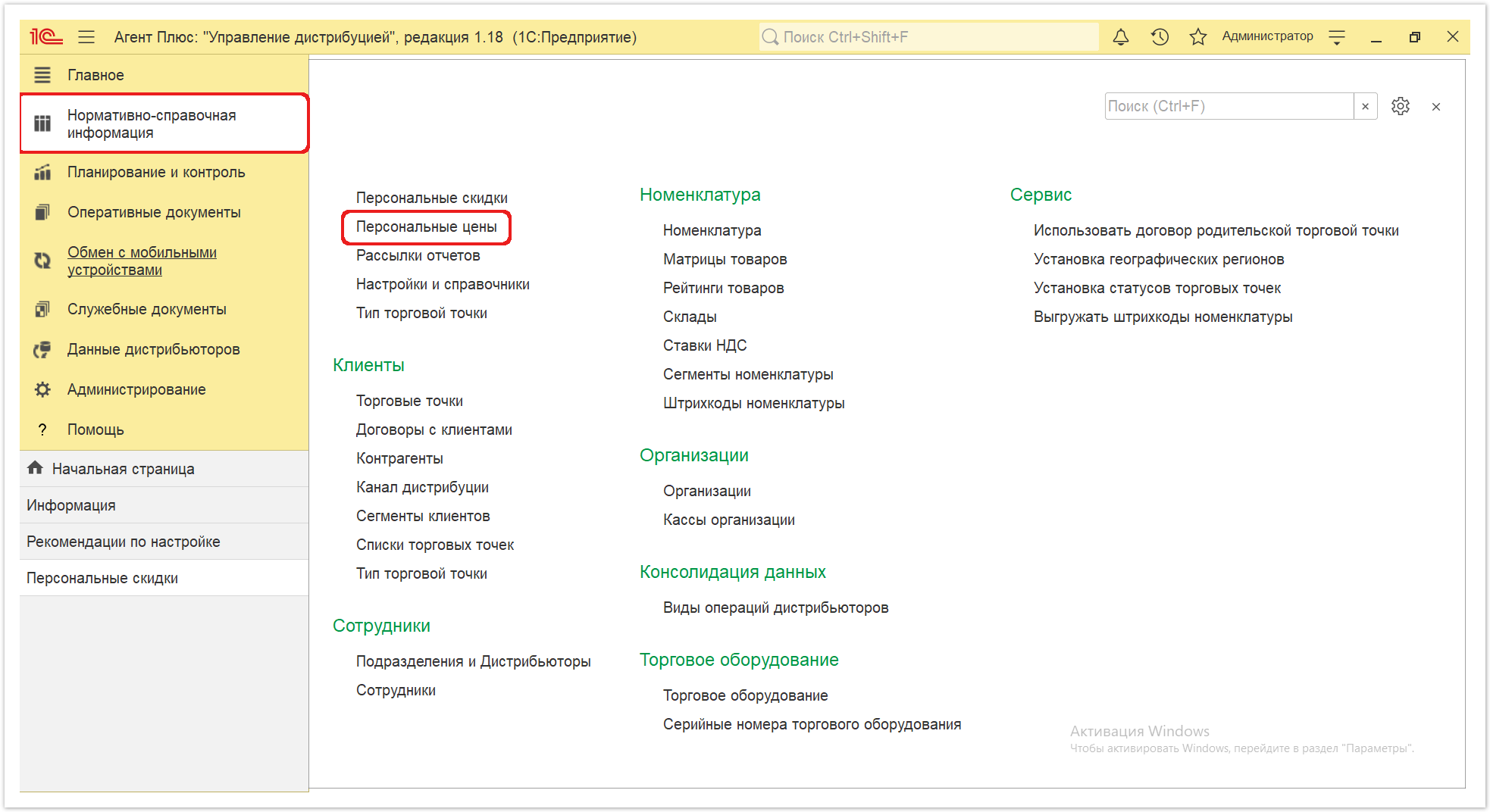Click the Помощь question mark icon
The width and height of the screenshot is (1490, 812).
(x=42, y=429)
